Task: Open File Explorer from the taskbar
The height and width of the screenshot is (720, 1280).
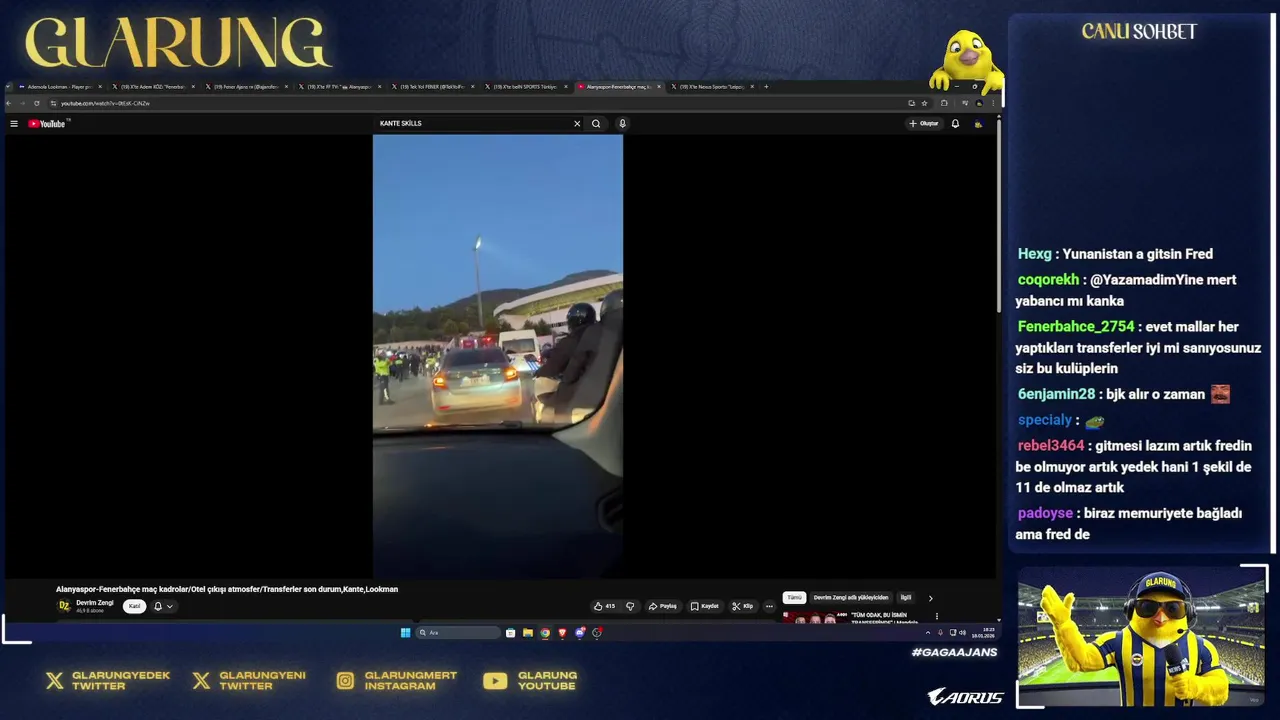Action: (527, 633)
